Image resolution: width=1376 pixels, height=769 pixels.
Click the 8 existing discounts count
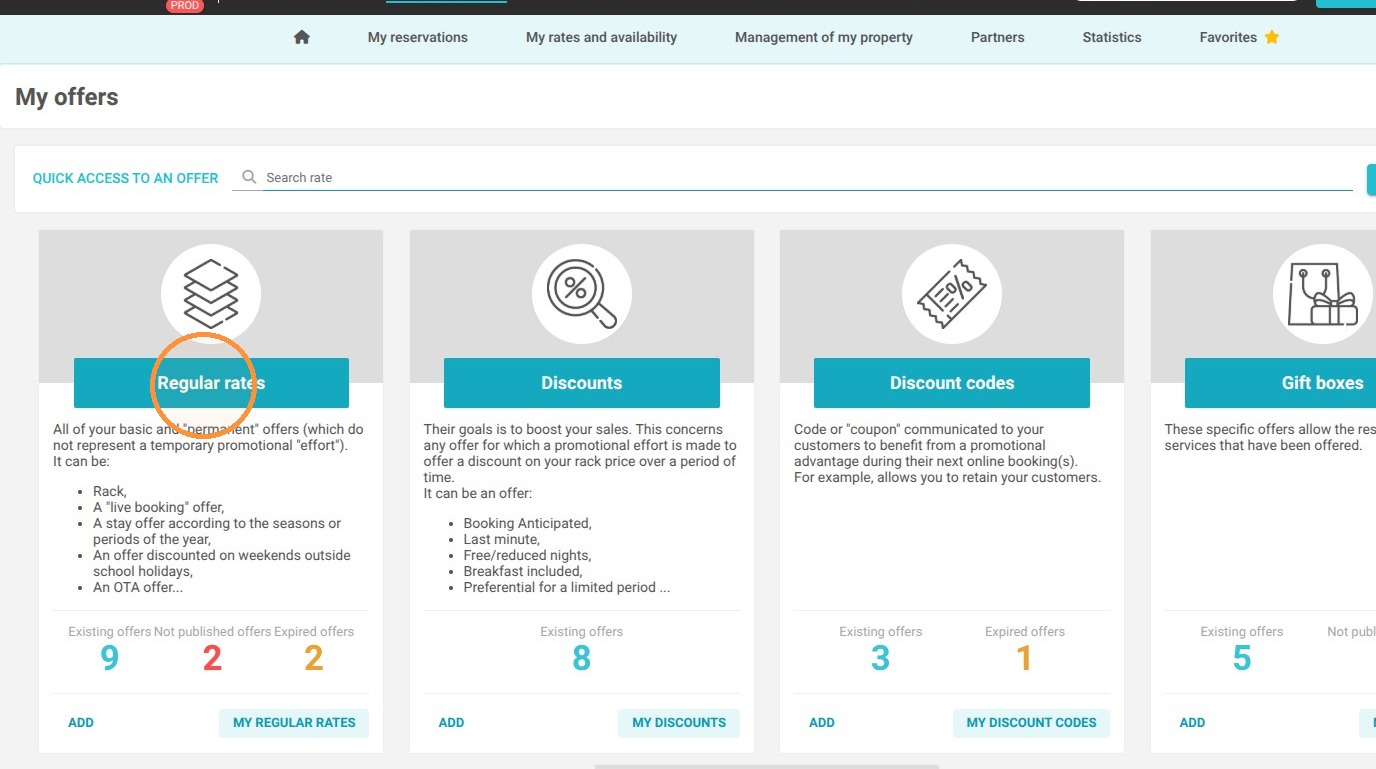(581, 658)
